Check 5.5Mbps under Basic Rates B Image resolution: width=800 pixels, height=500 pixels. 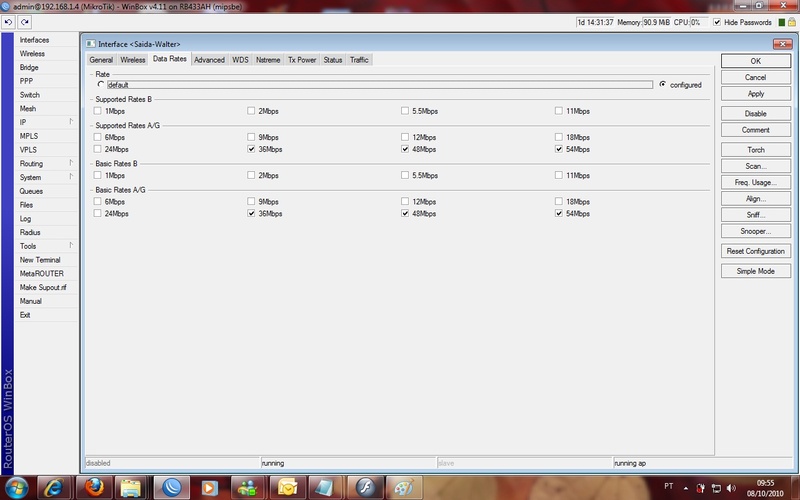click(x=405, y=175)
